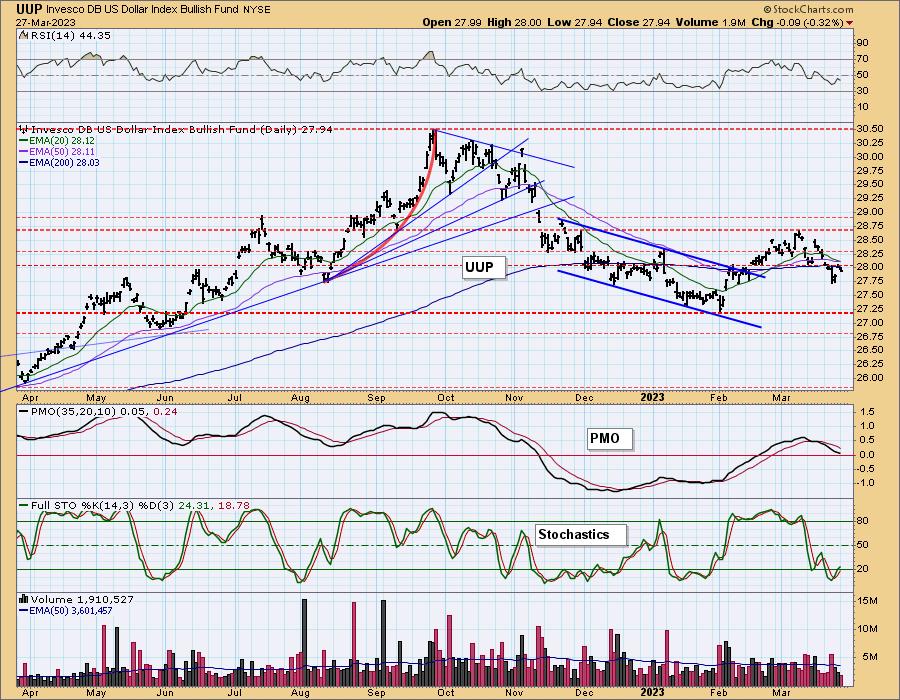Click the -1.0 level on the PMO axis
This screenshot has height=700, width=900.
tap(866, 483)
